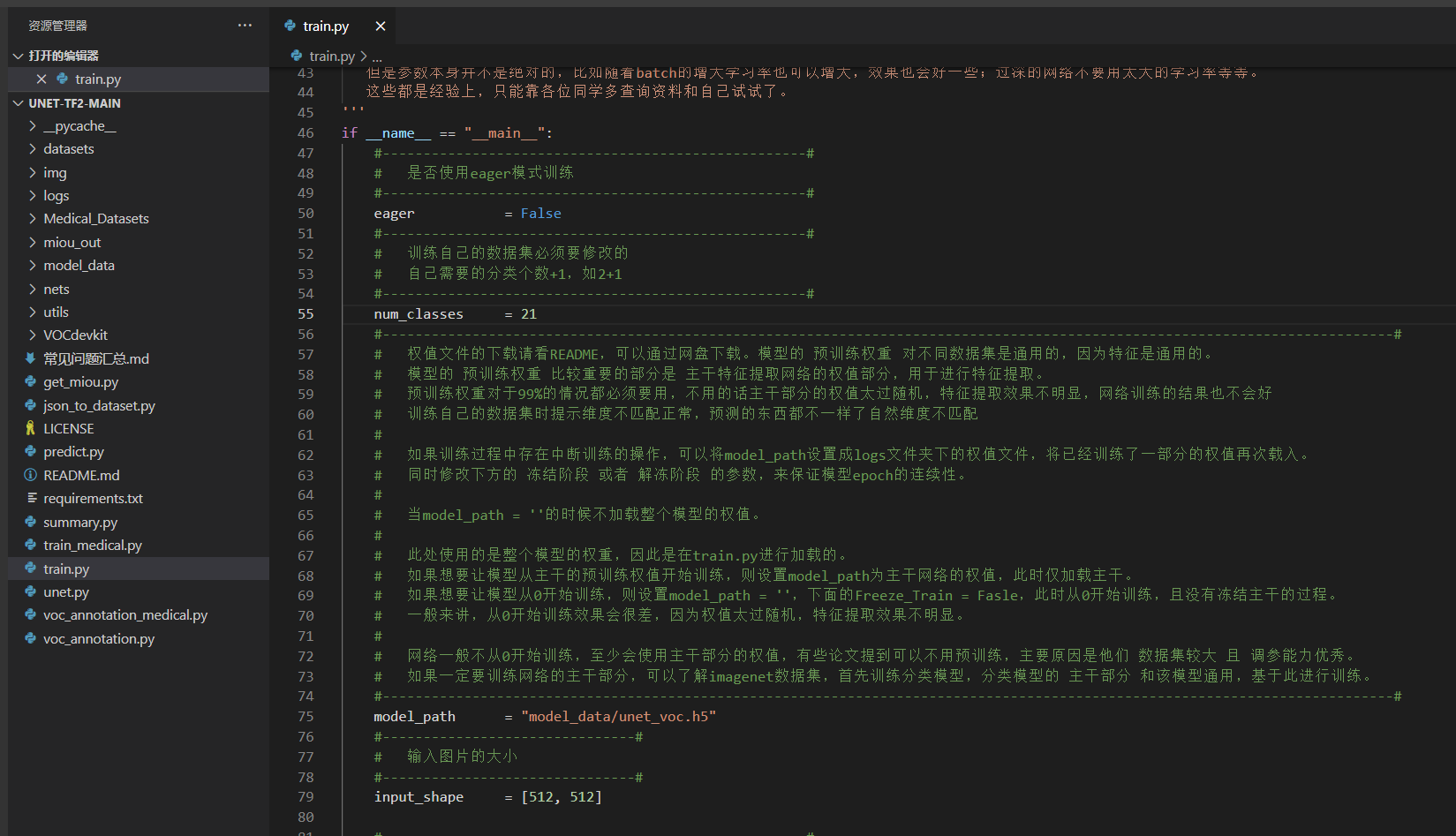Click line number 55 in the gutter
The image size is (1456, 836).
305,313
